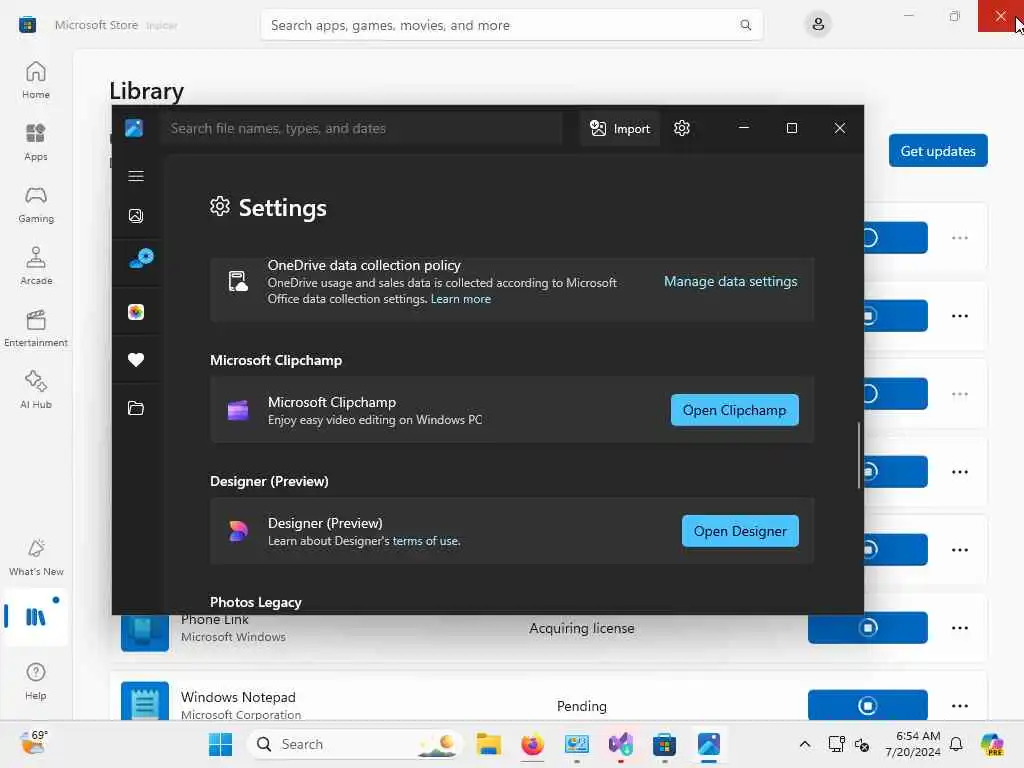Focus the Photos file search box
This screenshot has height=768, width=1024.
click(x=362, y=128)
